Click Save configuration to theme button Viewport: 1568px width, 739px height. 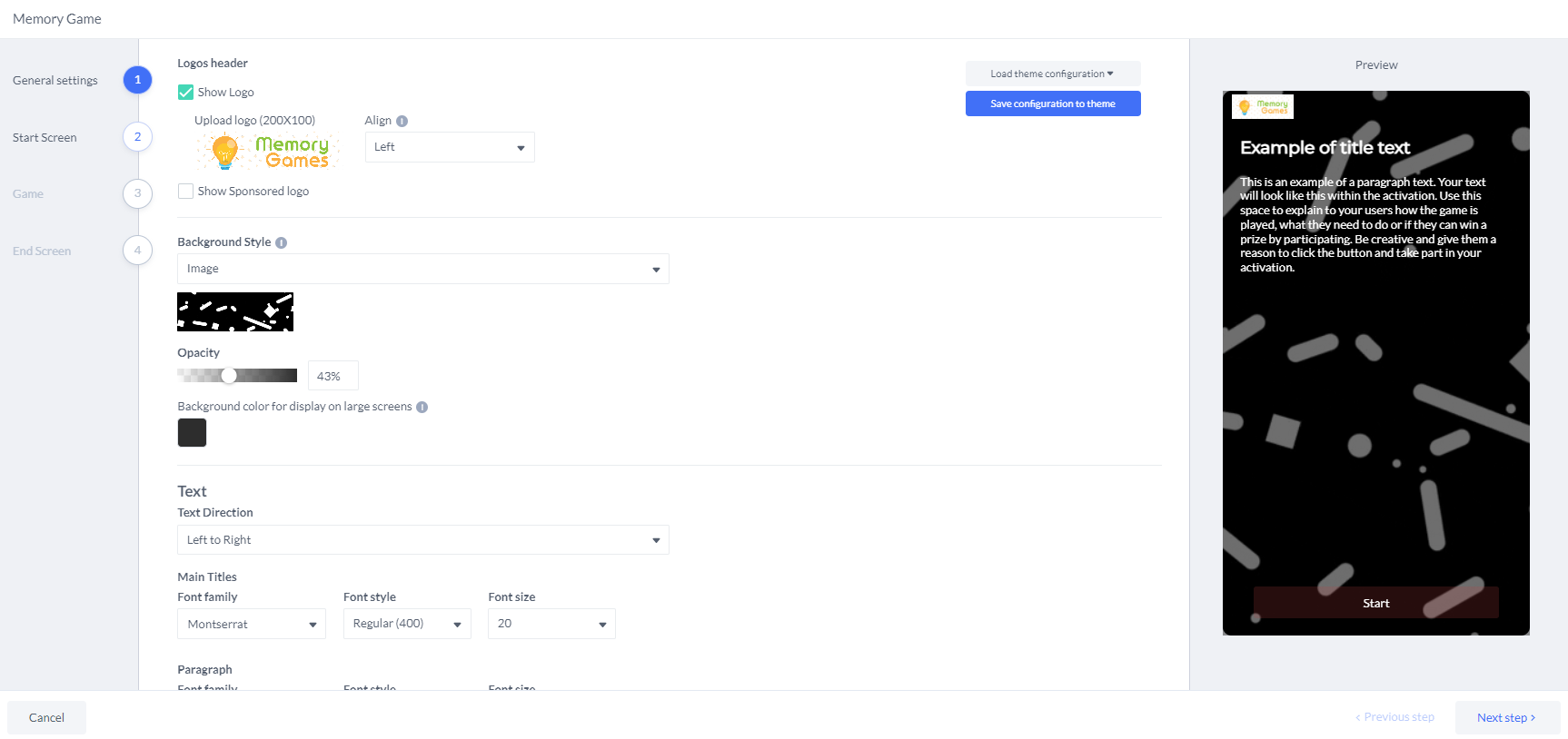(x=1052, y=103)
